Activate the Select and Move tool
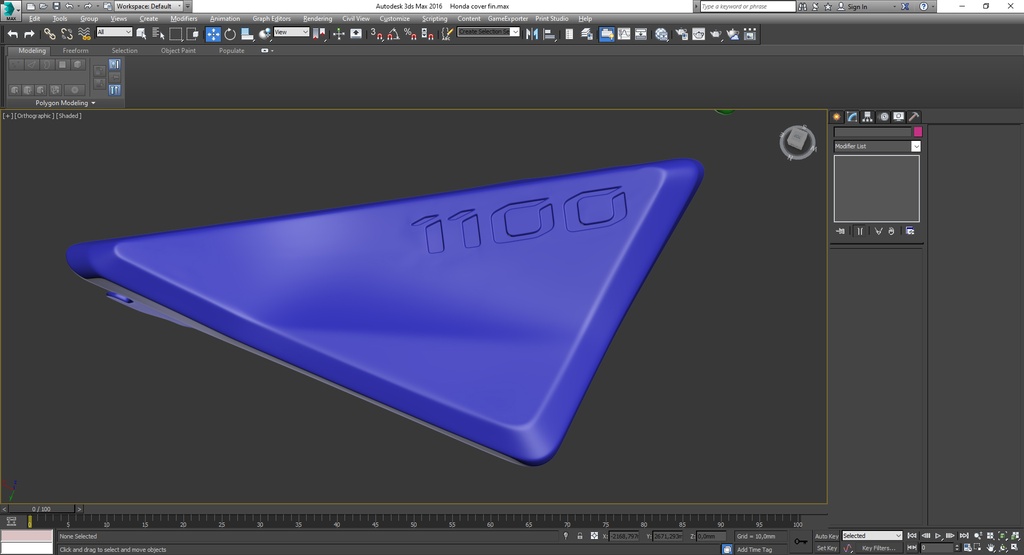1024x555 pixels. coord(213,34)
